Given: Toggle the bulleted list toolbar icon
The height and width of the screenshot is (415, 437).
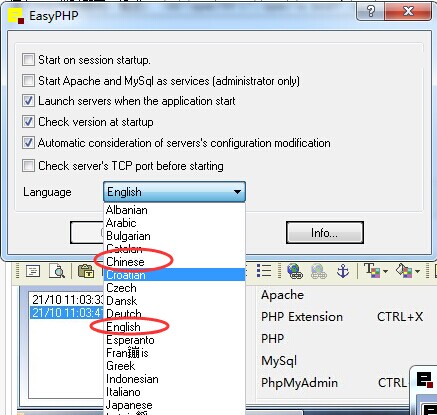Looking at the screenshot, I should [264, 270].
